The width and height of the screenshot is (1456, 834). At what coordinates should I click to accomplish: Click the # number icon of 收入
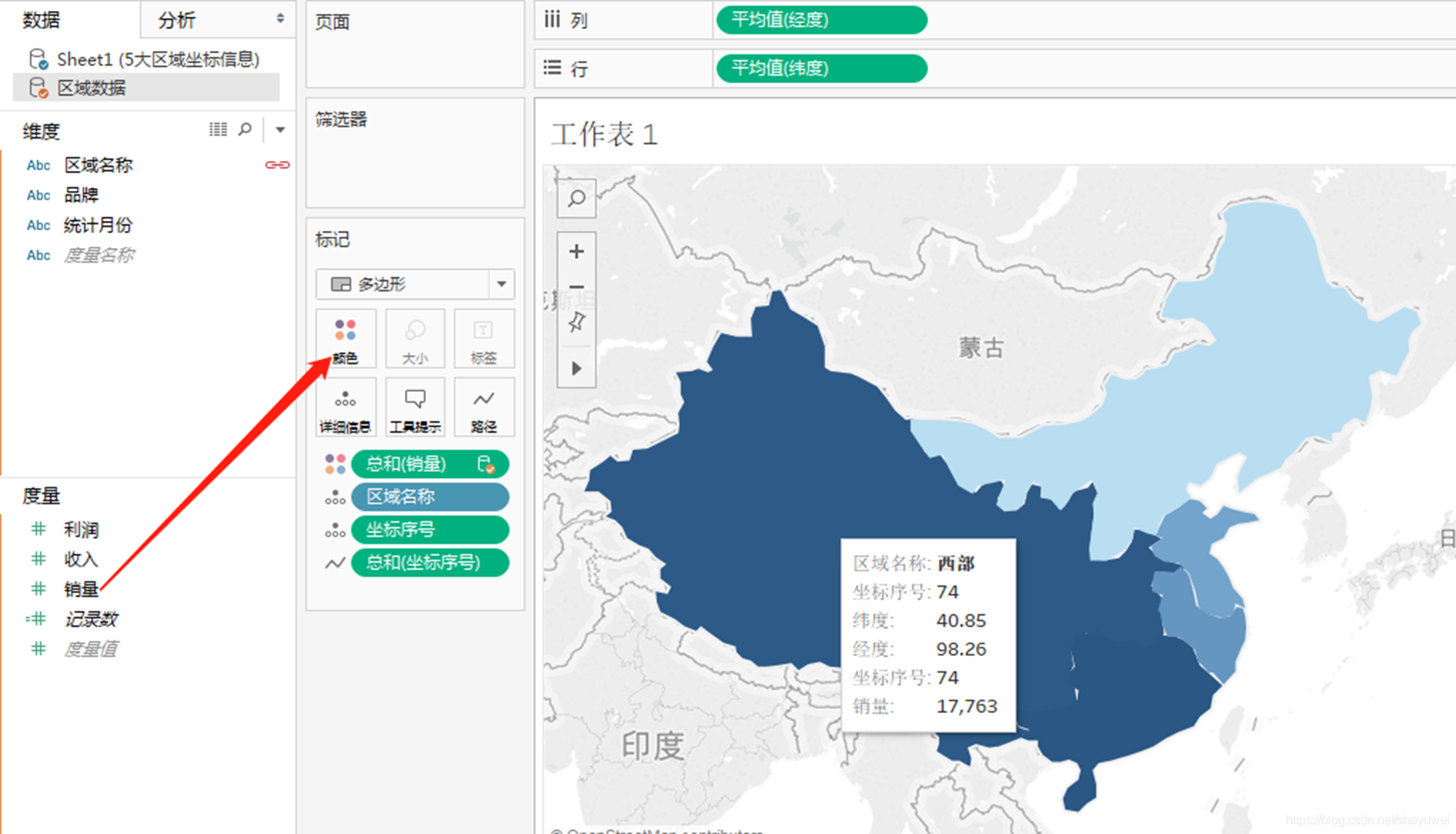pos(38,559)
